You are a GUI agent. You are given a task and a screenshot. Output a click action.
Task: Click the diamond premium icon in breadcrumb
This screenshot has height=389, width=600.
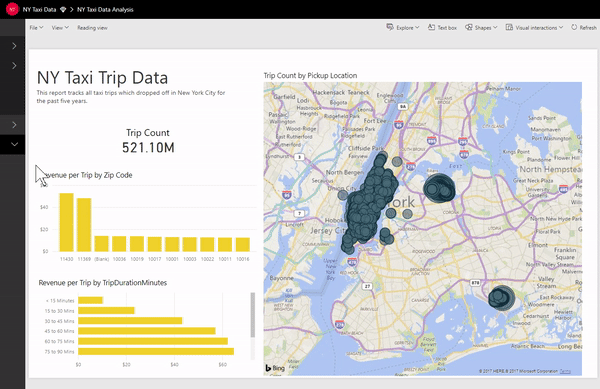[63, 10]
